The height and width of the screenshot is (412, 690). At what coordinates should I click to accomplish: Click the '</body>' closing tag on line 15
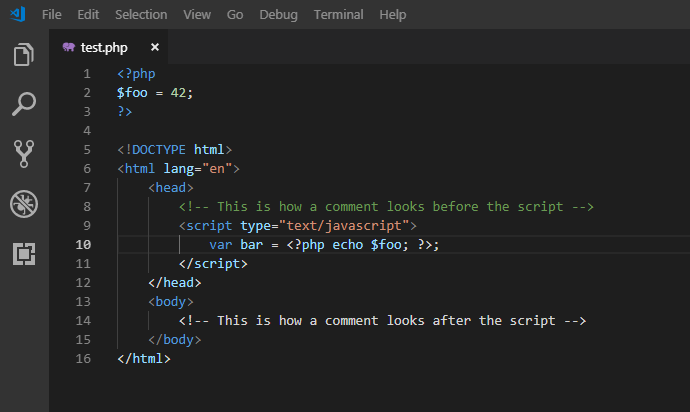(x=175, y=339)
